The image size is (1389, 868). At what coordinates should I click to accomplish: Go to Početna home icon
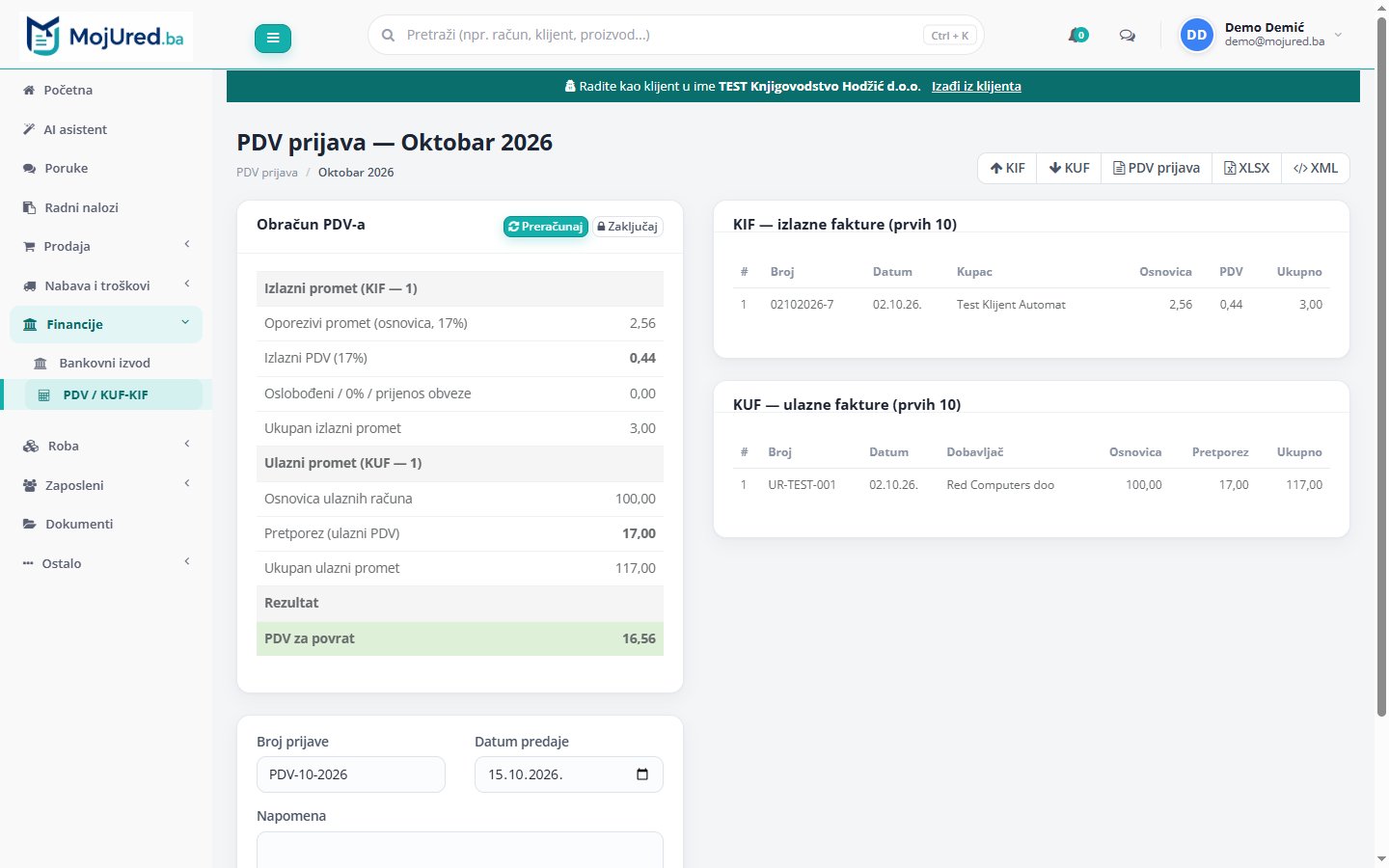[x=29, y=90]
